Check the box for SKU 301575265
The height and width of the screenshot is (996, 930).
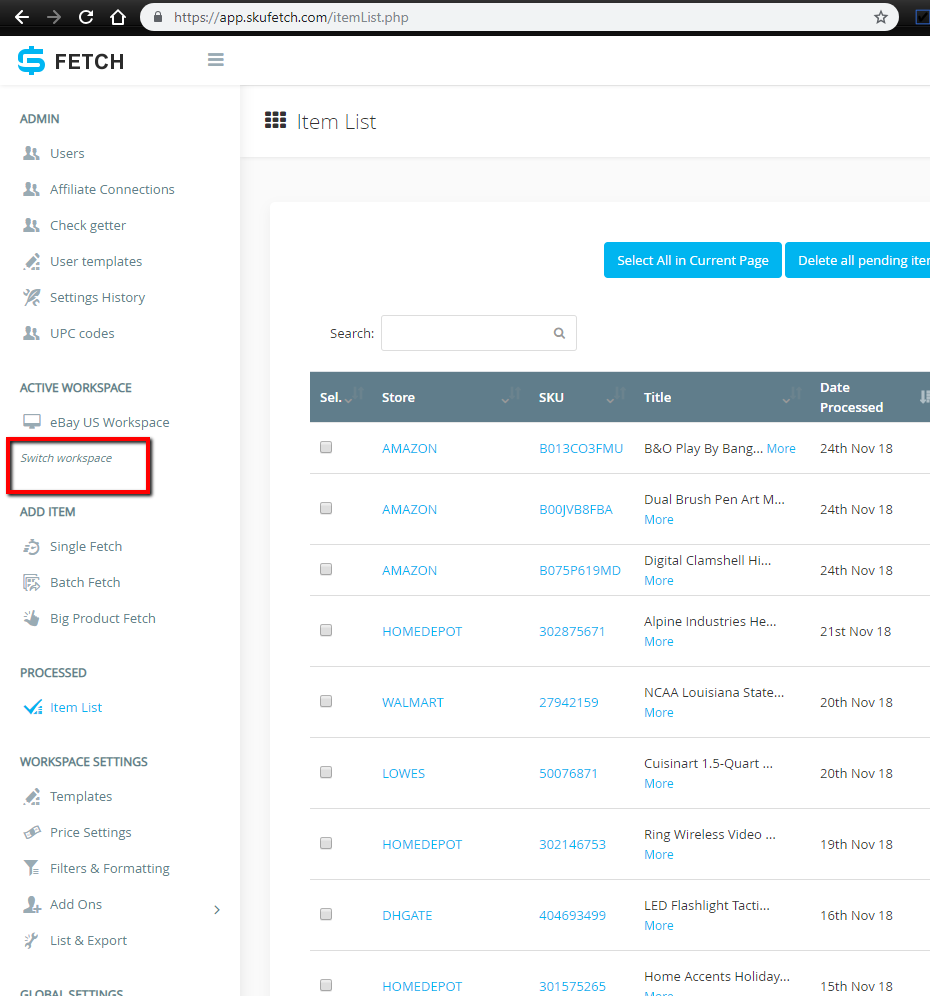tap(326, 985)
